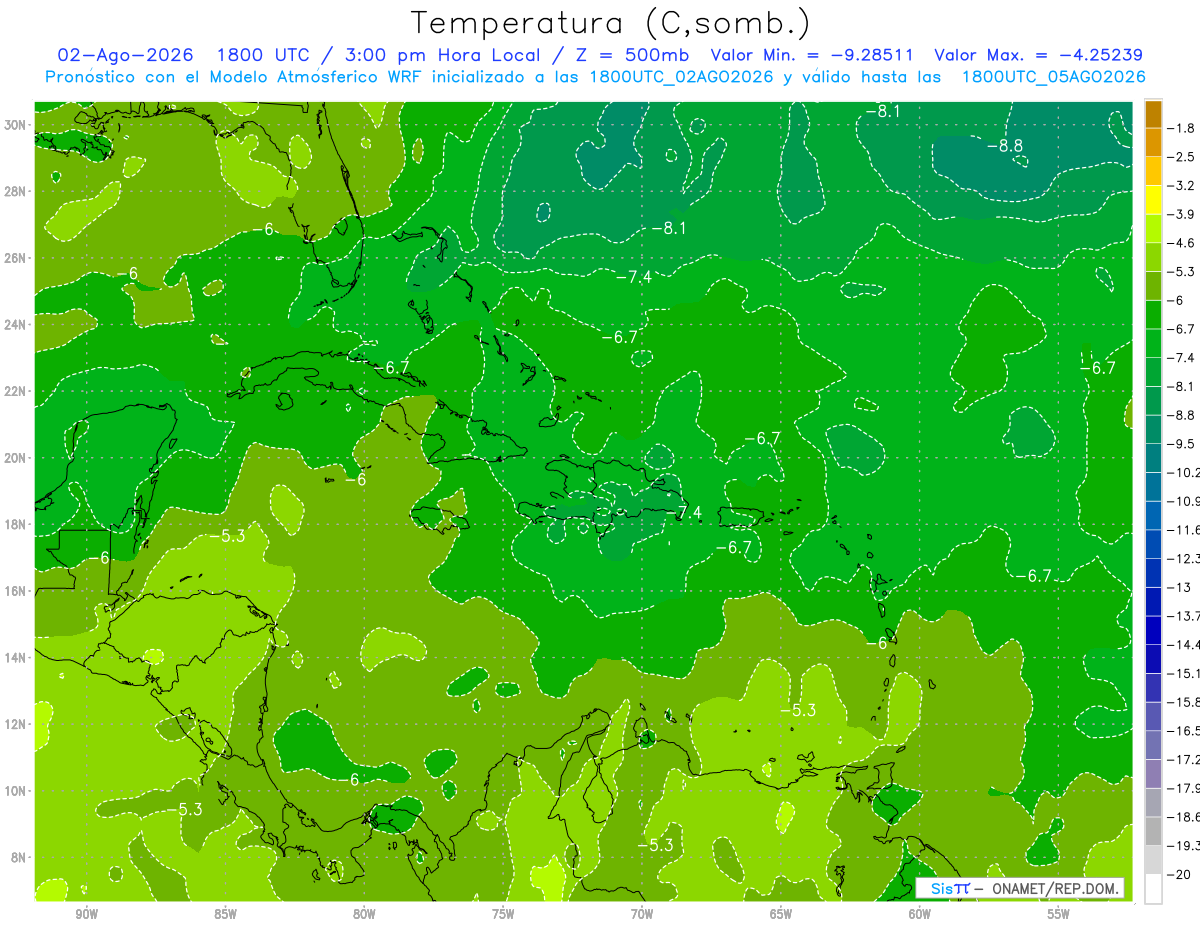Click the '28N' latitude label
Image resolution: width=1200 pixels, height=927 pixels.
(16, 191)
